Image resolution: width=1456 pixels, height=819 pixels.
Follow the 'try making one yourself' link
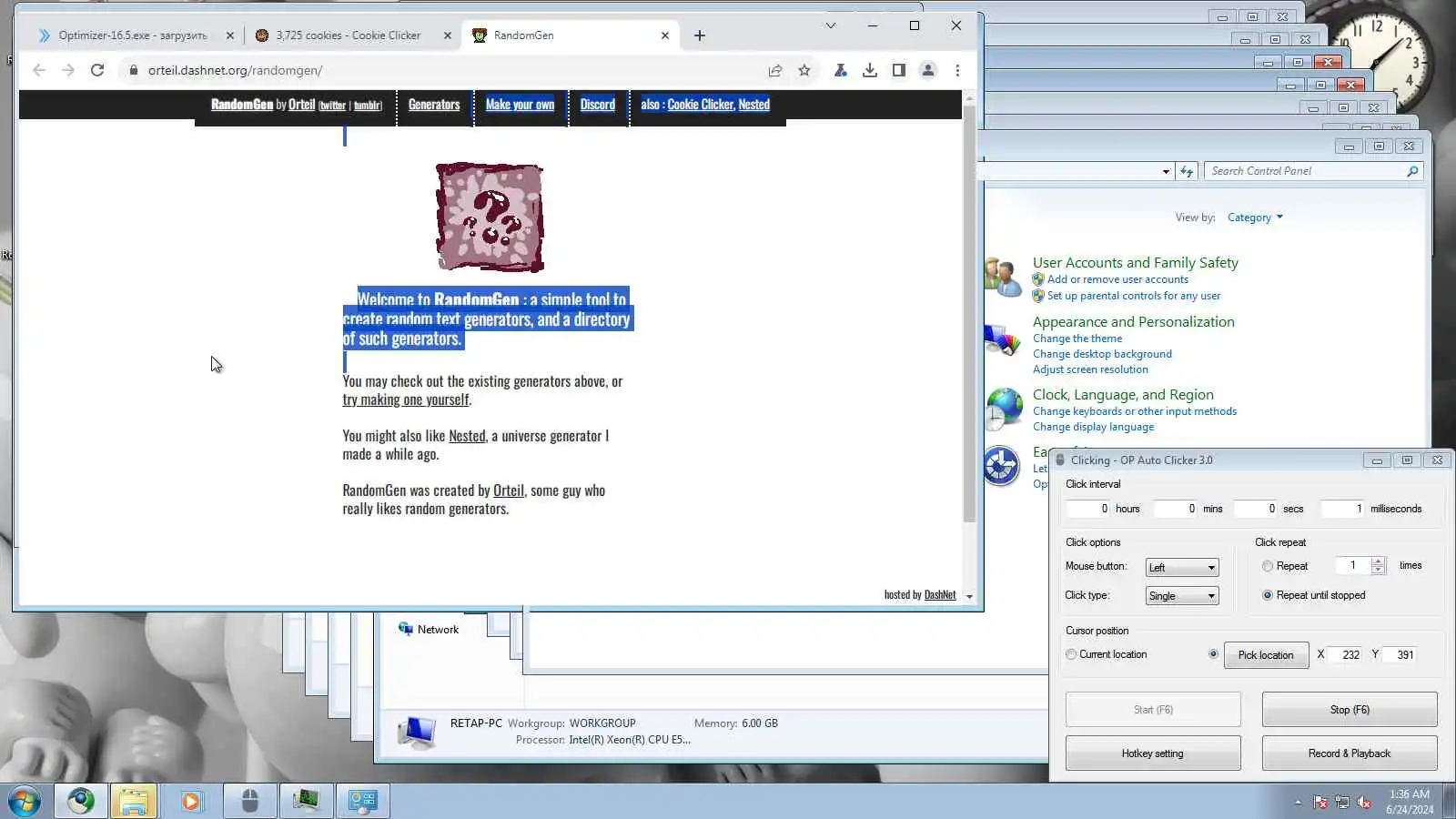tap(406, 399)
